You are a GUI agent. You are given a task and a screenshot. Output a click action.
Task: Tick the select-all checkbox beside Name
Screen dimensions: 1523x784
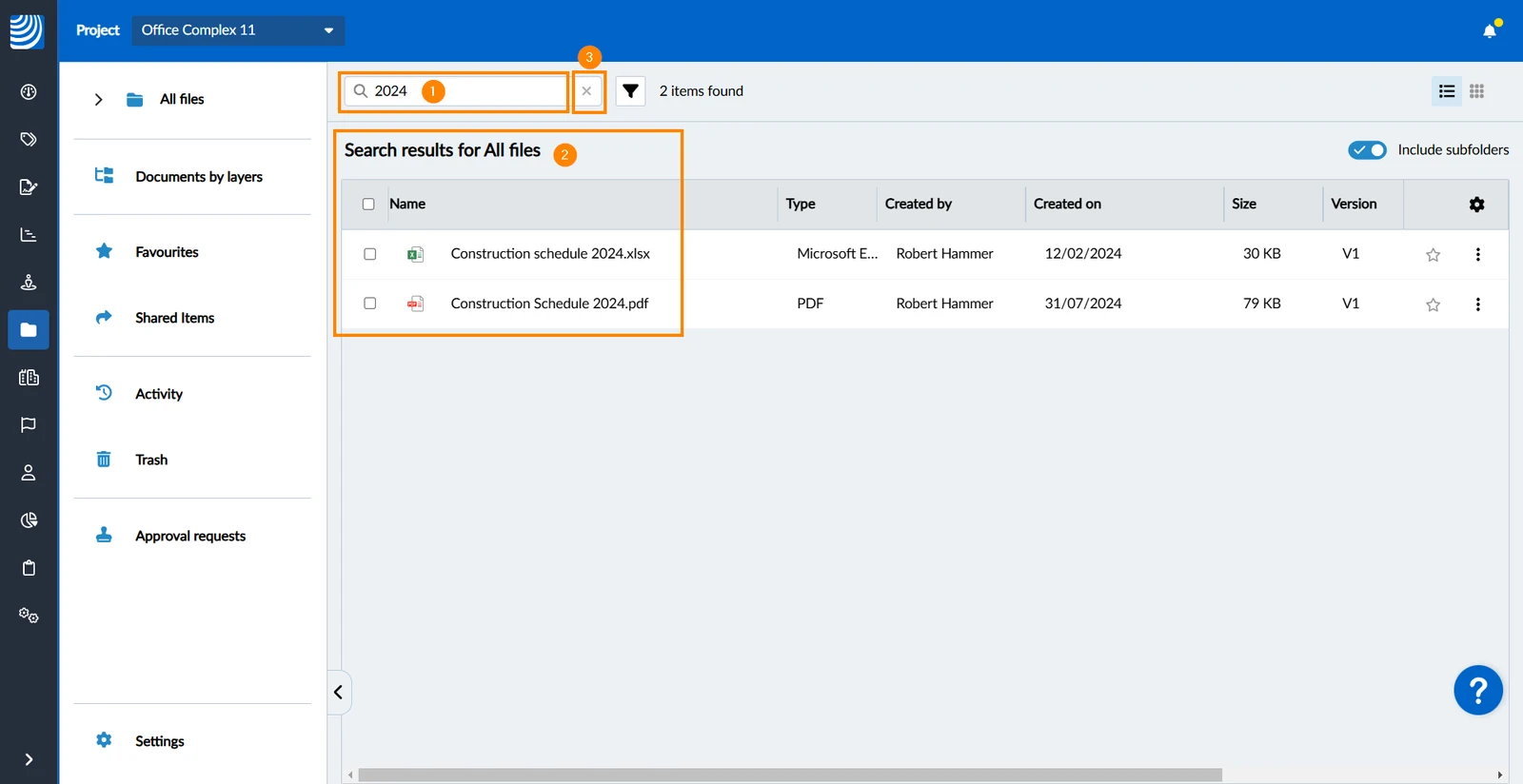tap(368, 205)
